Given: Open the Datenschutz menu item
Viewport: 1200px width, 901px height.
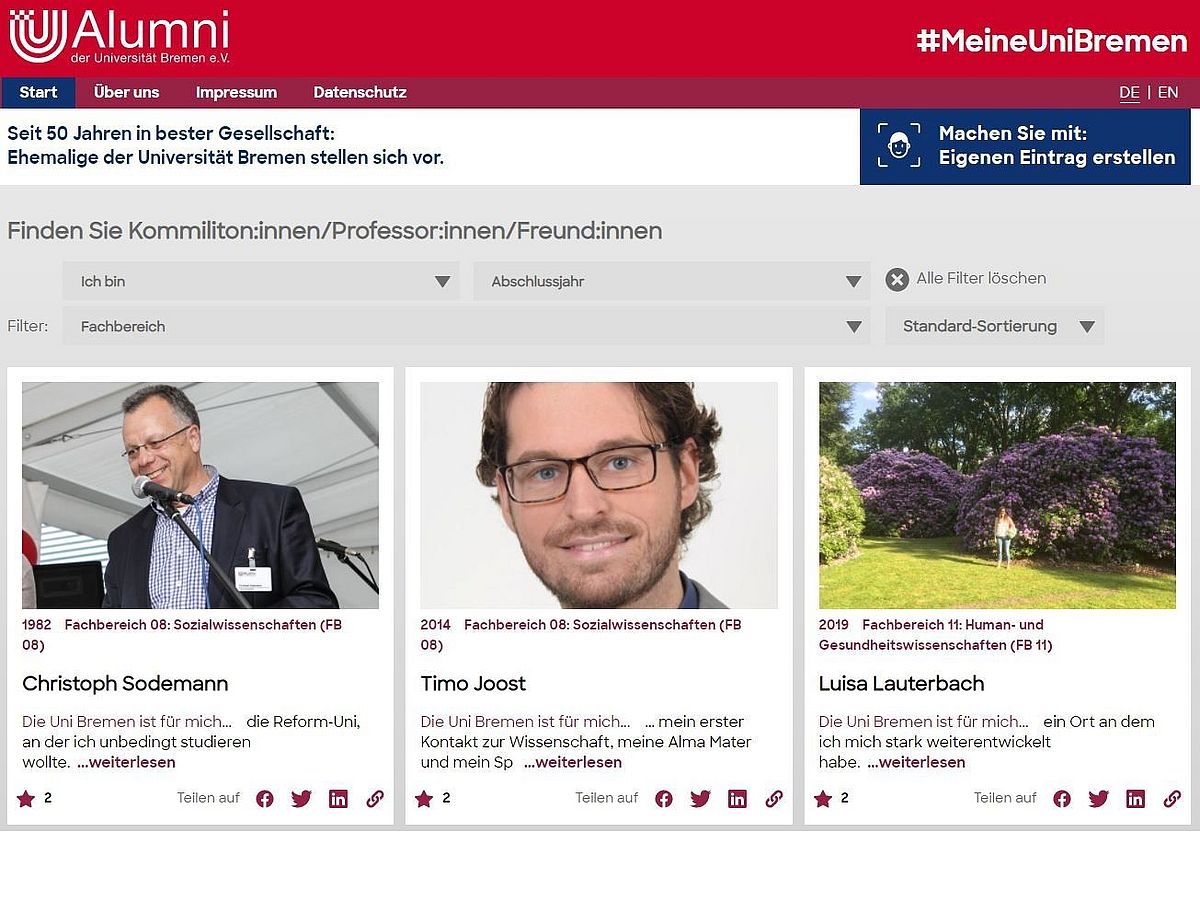Looking at the screenshot, I should [360, 92].
